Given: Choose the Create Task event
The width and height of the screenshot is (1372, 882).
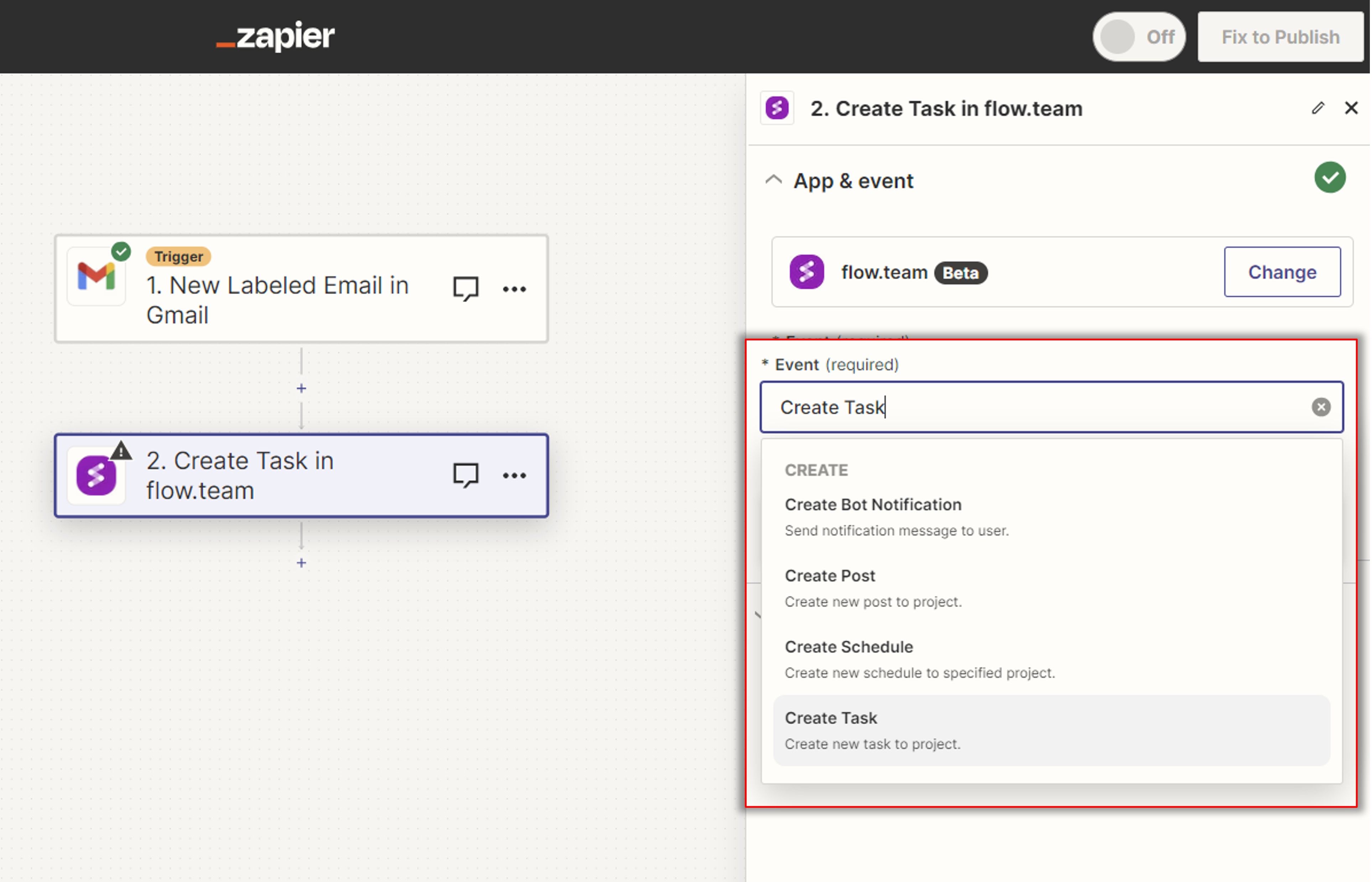Looking at the screenshot, I should point(1051,730).
